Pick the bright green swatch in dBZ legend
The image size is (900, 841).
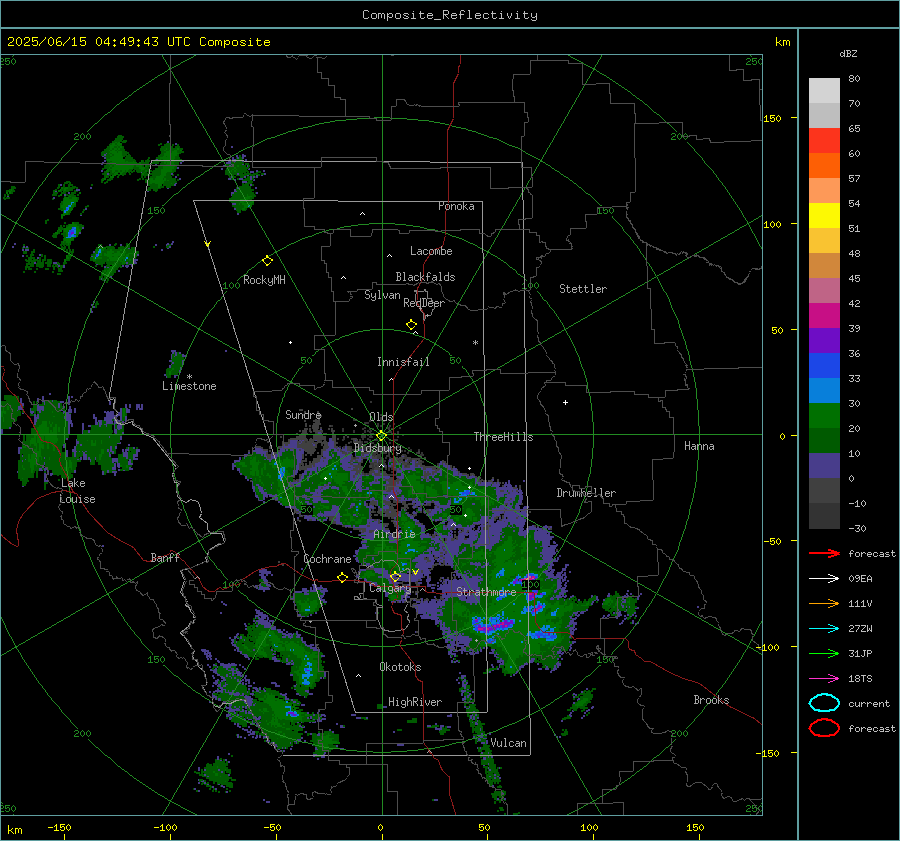[824, 415]
